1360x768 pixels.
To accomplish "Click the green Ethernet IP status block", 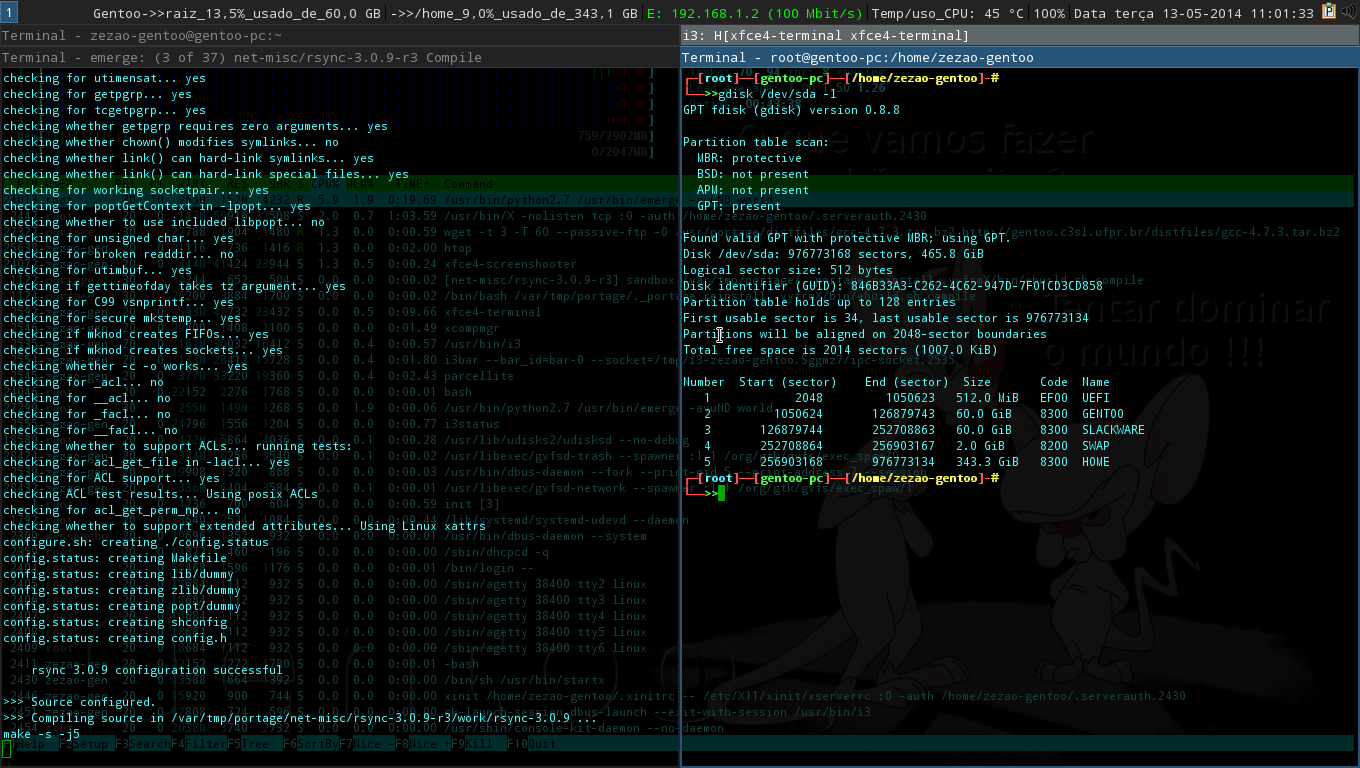I will 757,13.
